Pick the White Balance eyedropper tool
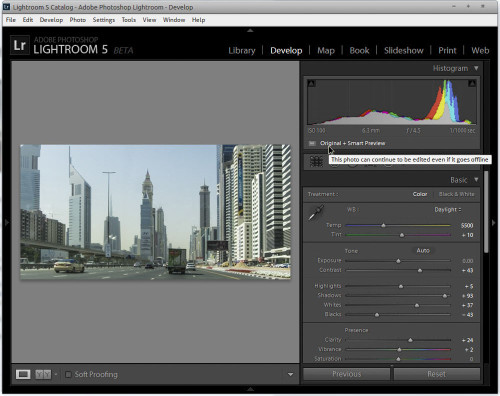The height and width of the screenshot is (396, 500). [316, 213]
